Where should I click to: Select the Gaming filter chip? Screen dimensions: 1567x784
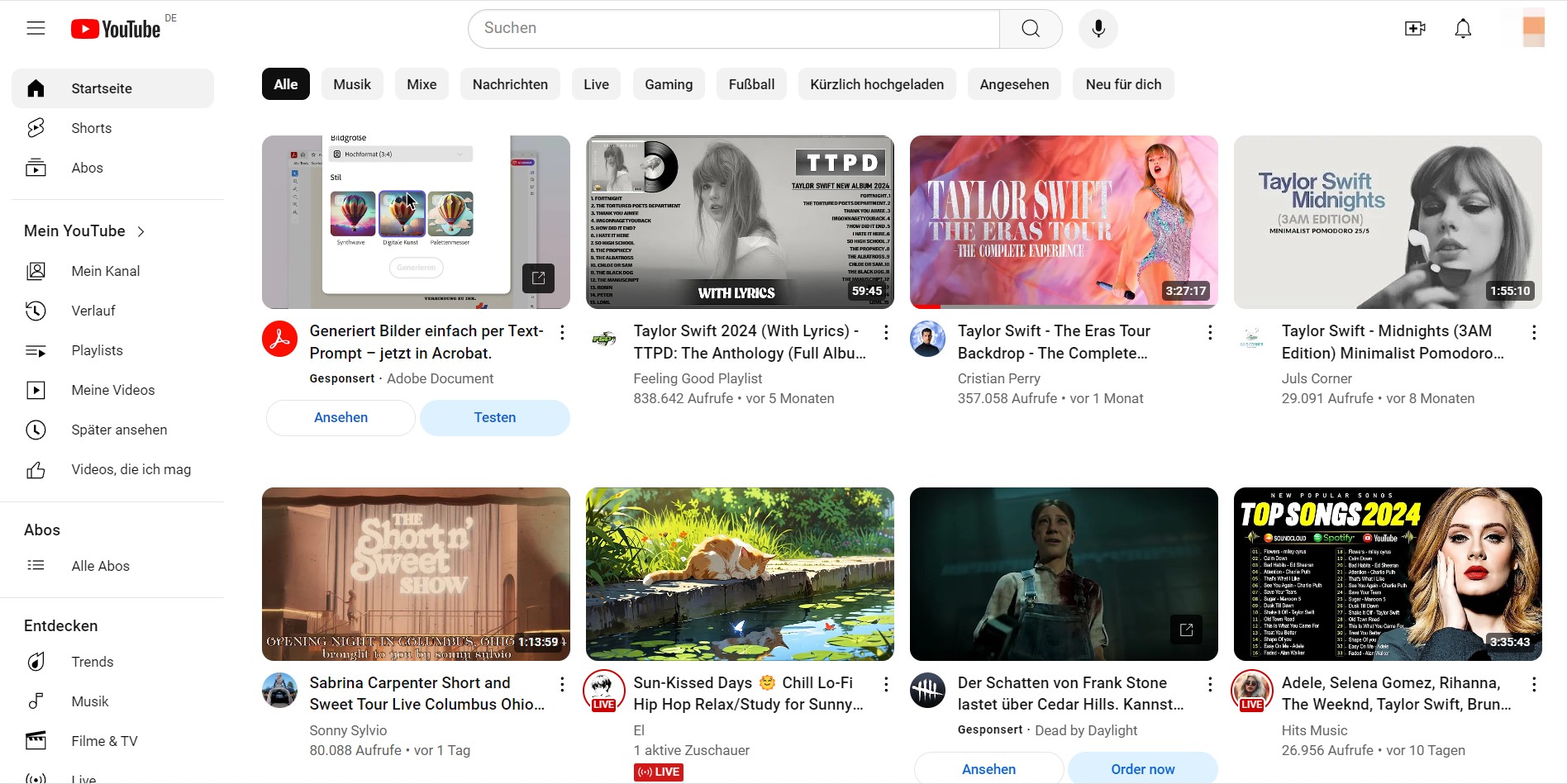tap(669, 84)
